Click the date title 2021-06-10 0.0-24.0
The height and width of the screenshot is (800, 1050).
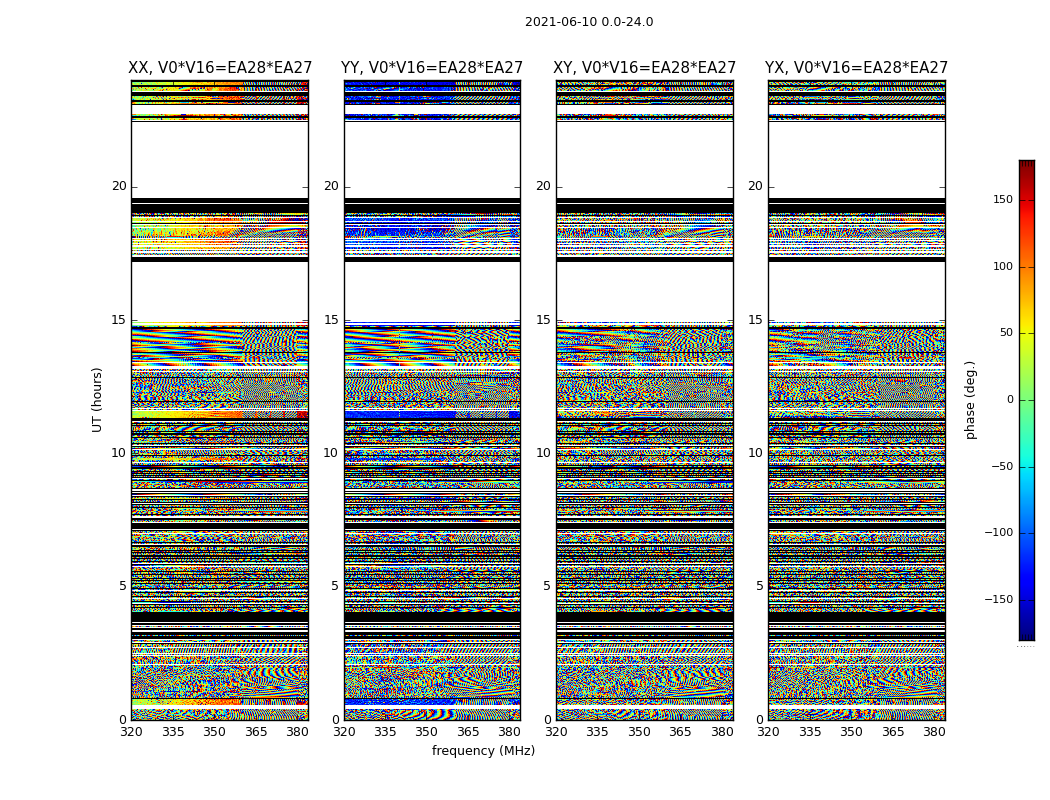point(589,22)
